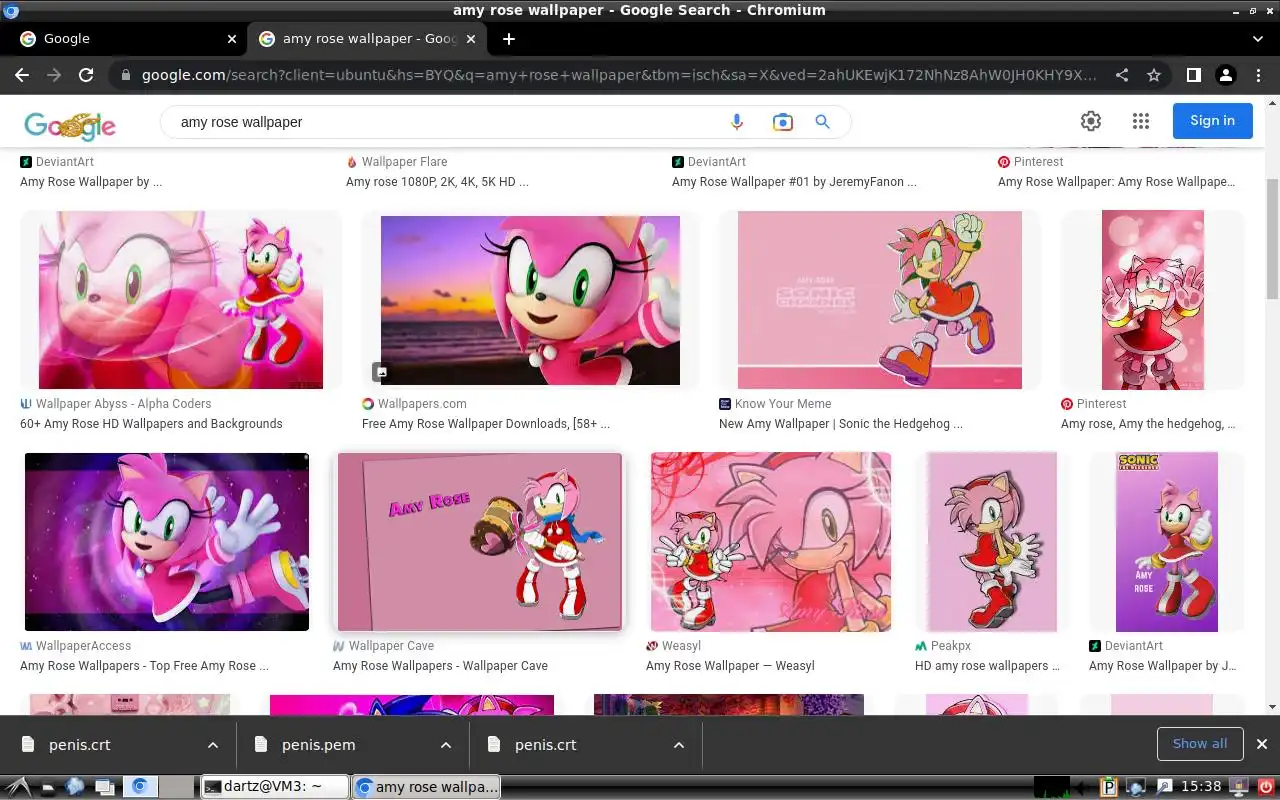1280x800 pixels.
Task: Open the tab search chevron menu
Action: 1258,39
